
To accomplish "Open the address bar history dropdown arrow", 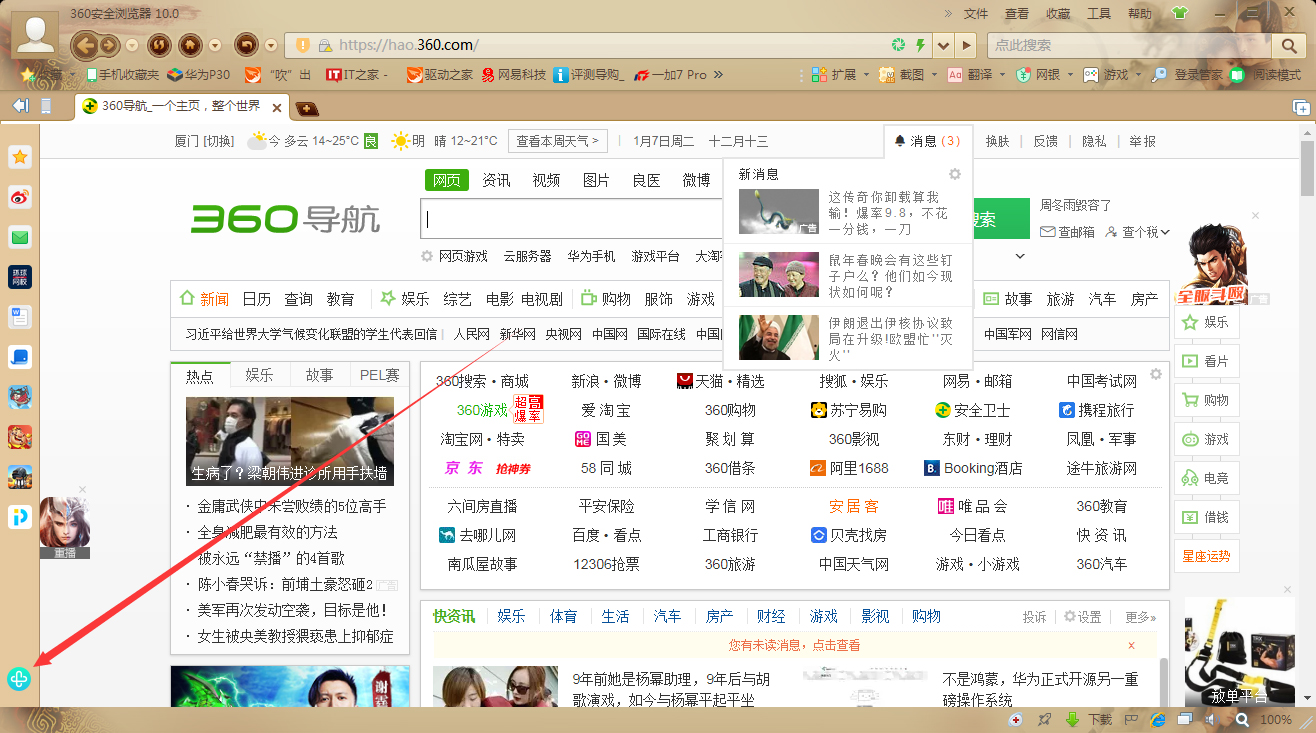I will (x=941, y=45).
